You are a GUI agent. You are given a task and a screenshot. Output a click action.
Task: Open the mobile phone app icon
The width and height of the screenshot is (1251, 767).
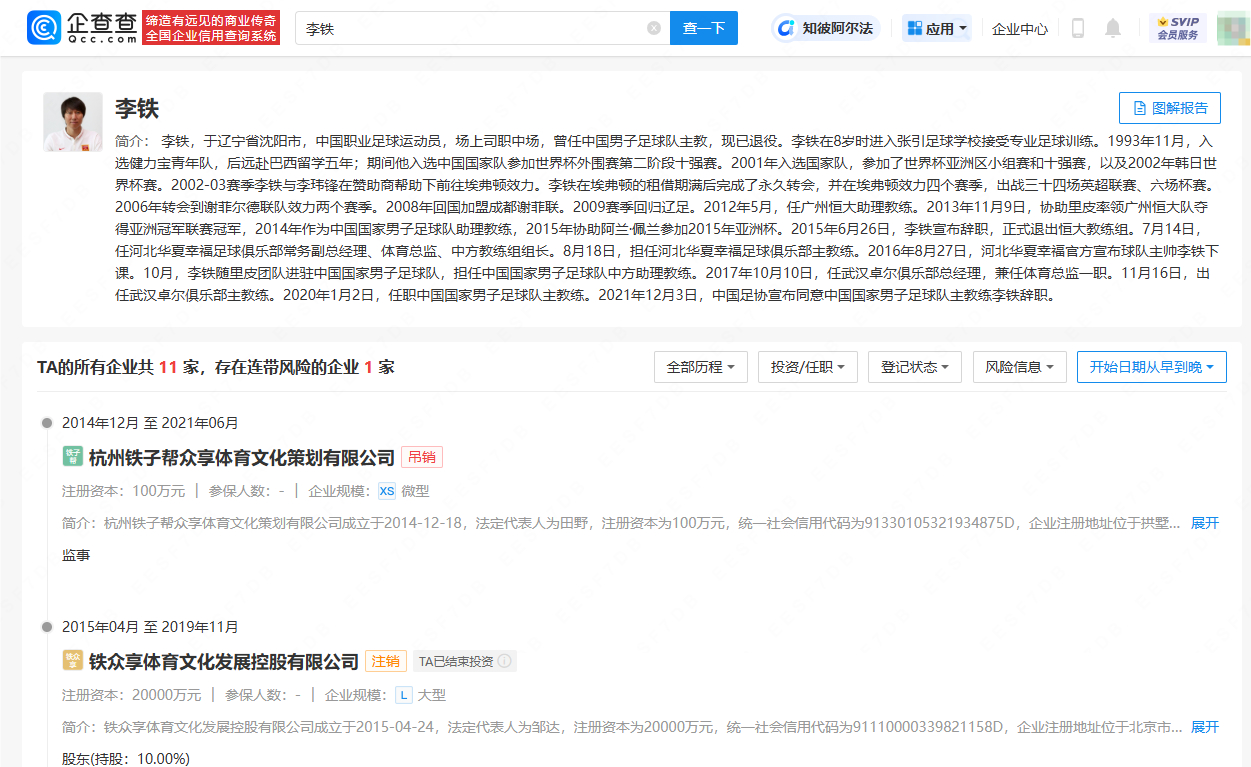(1078, 28)
